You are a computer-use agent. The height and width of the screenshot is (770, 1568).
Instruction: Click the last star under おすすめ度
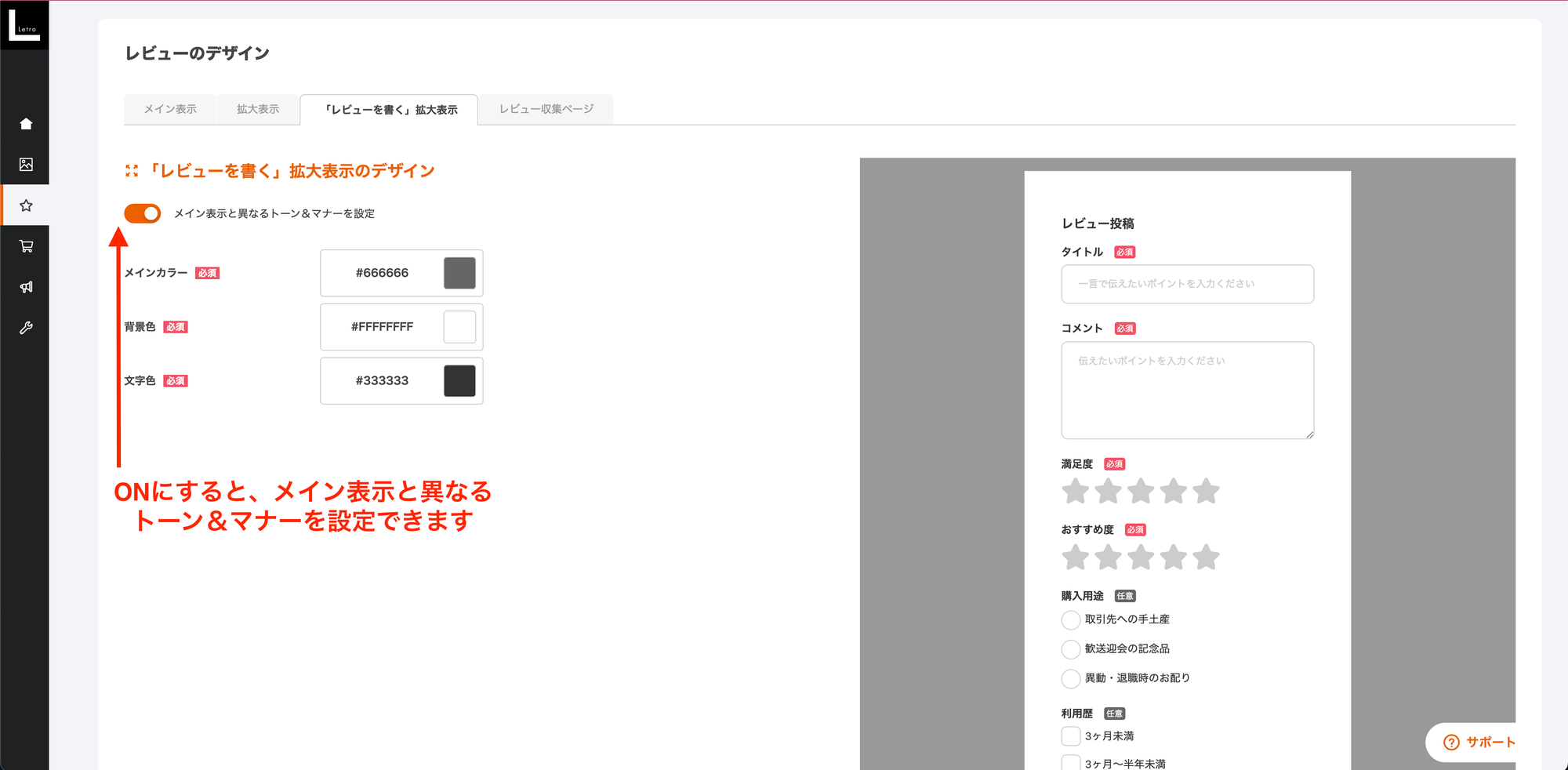click(x=1207, y=557)
